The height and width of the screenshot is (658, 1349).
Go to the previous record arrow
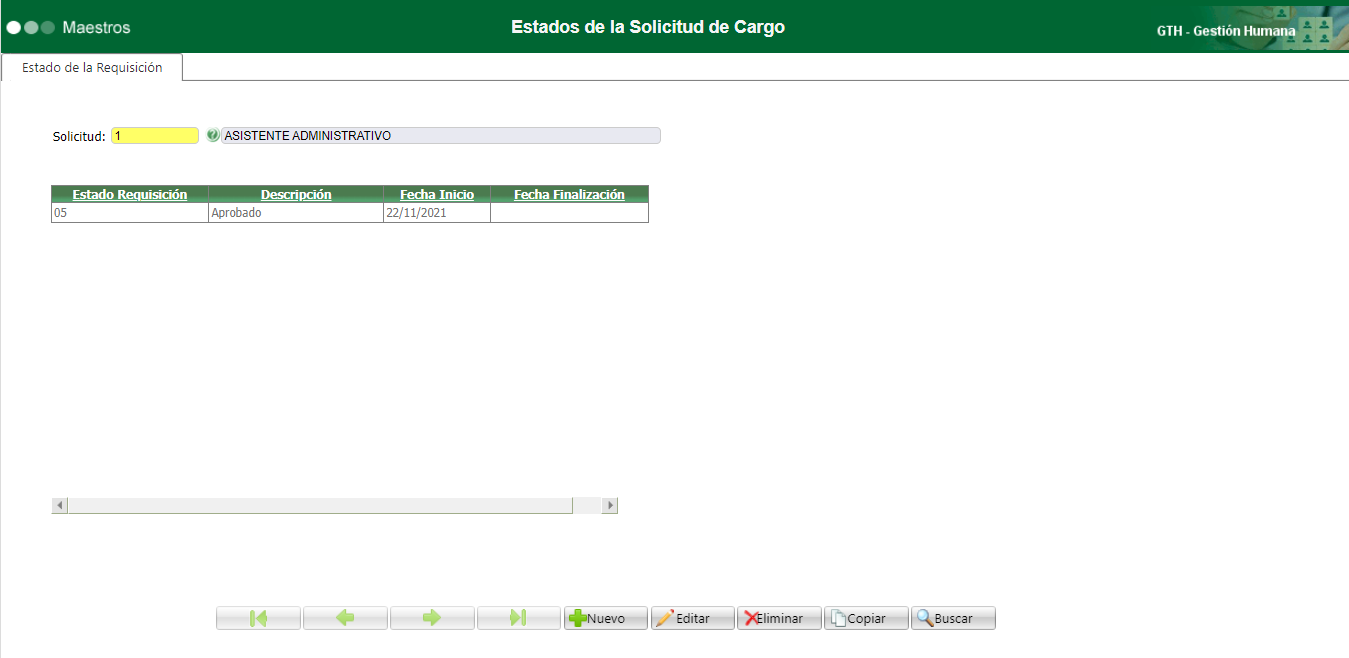[345, 617]
